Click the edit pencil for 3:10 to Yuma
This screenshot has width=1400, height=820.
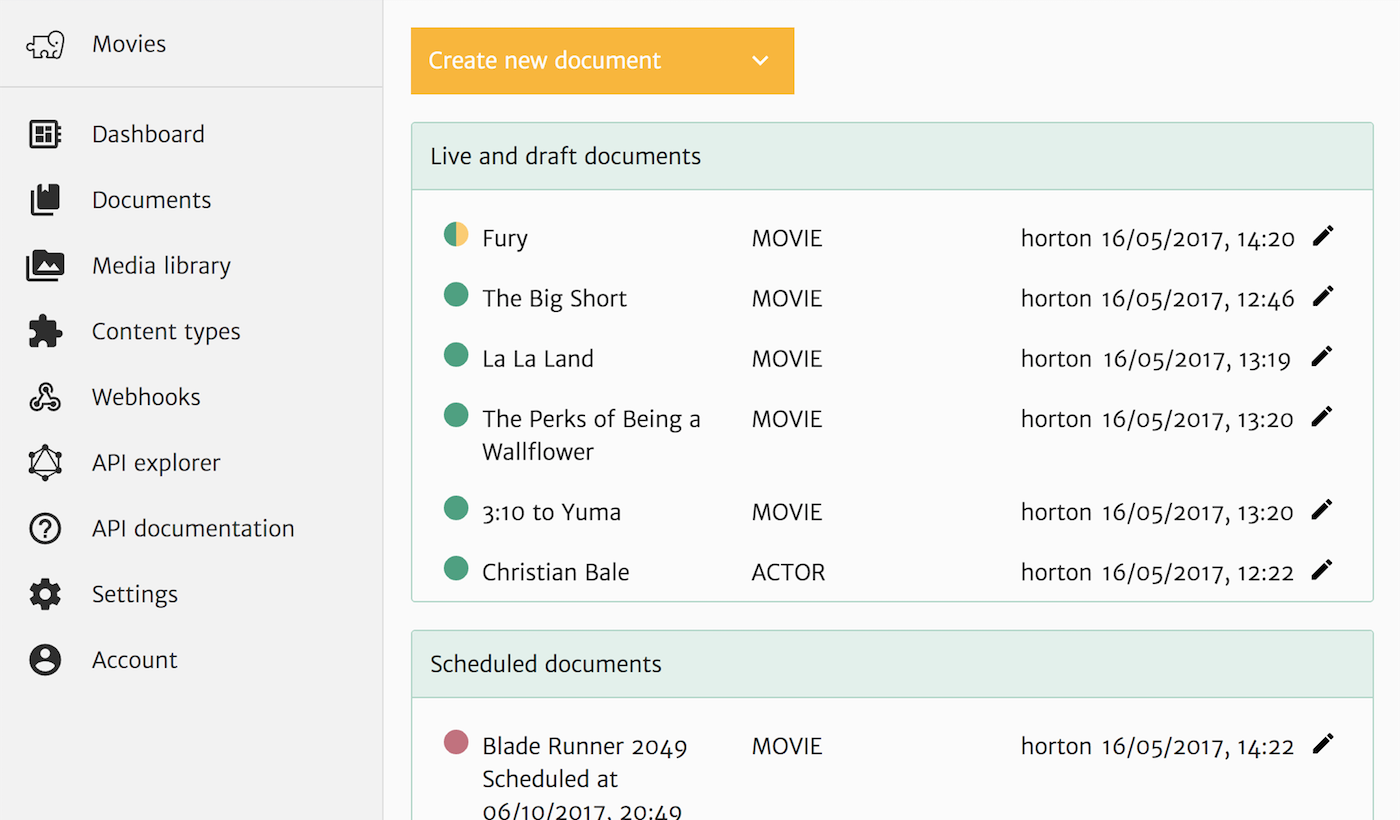[1323, 509]
